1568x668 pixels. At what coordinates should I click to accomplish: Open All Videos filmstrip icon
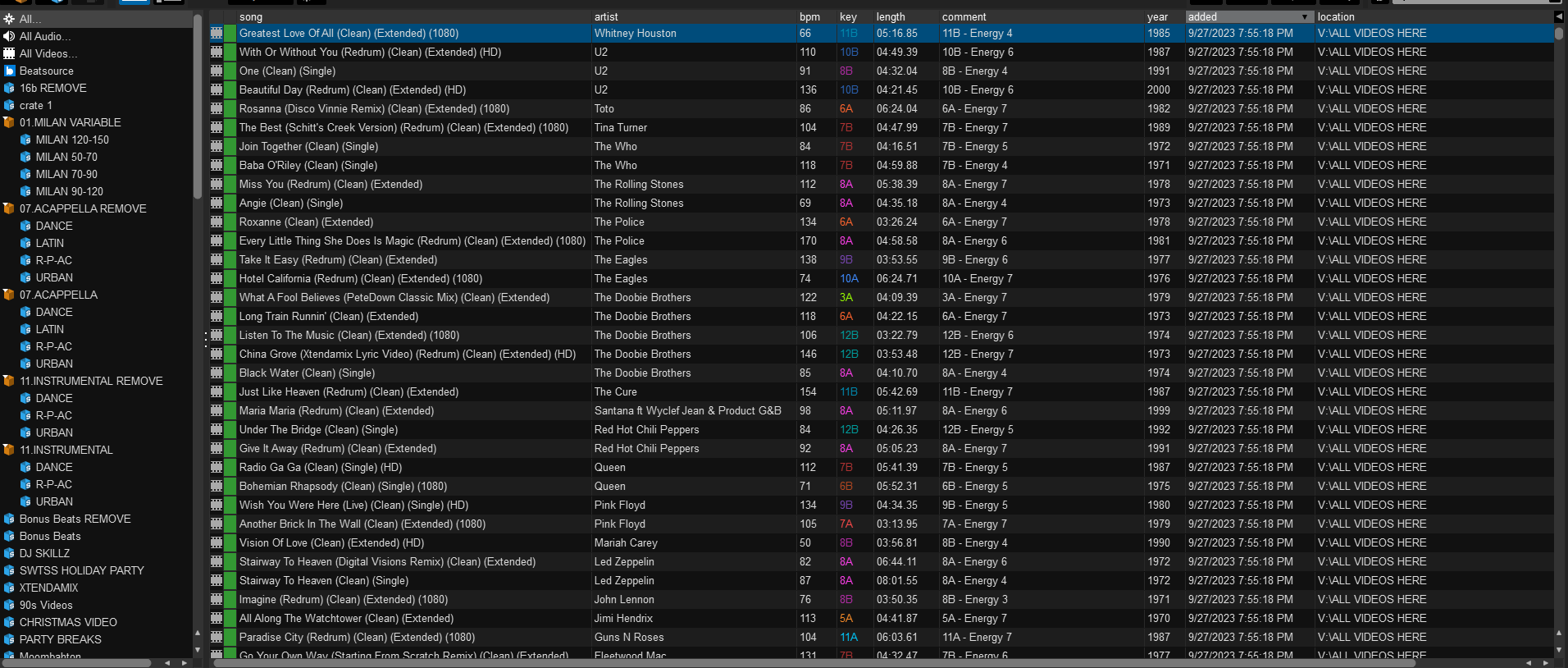coord(9,53)
